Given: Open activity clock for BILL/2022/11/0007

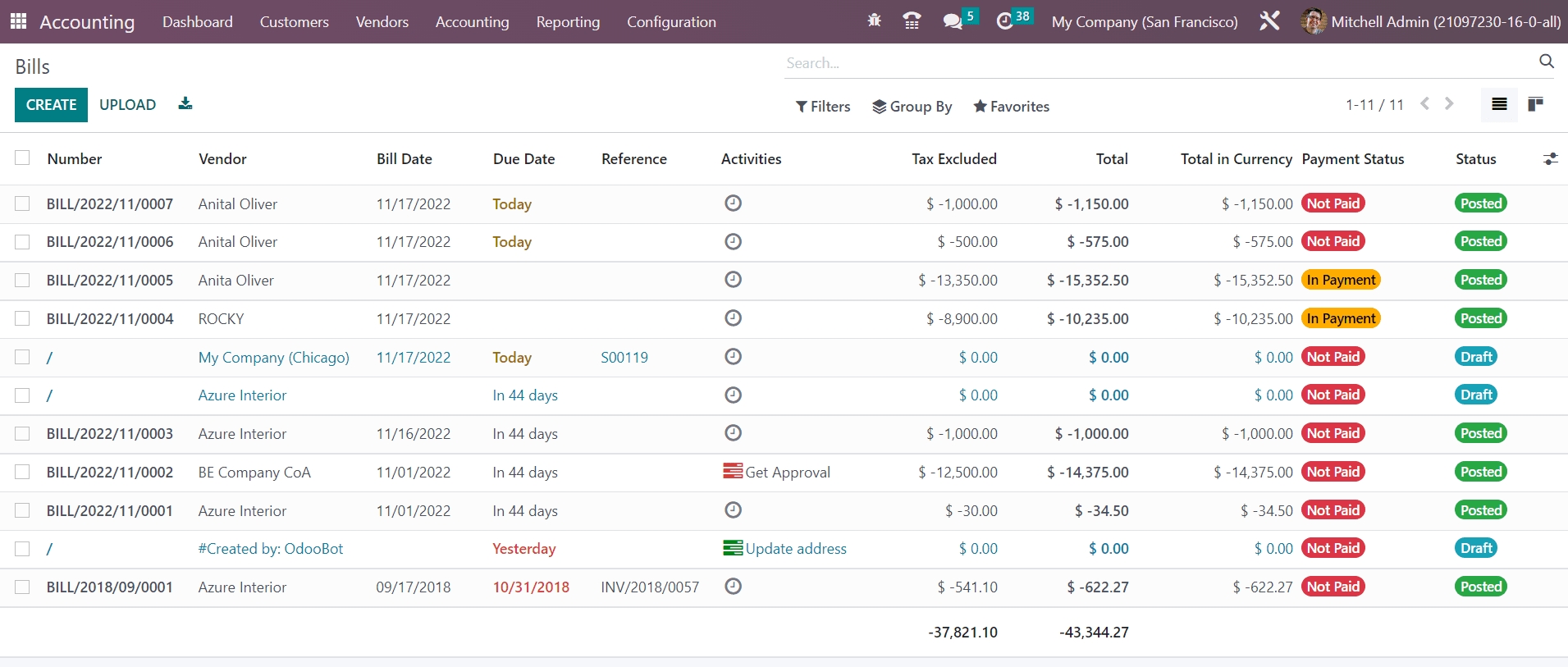Looking at the screenshot, I should [733, 203].
